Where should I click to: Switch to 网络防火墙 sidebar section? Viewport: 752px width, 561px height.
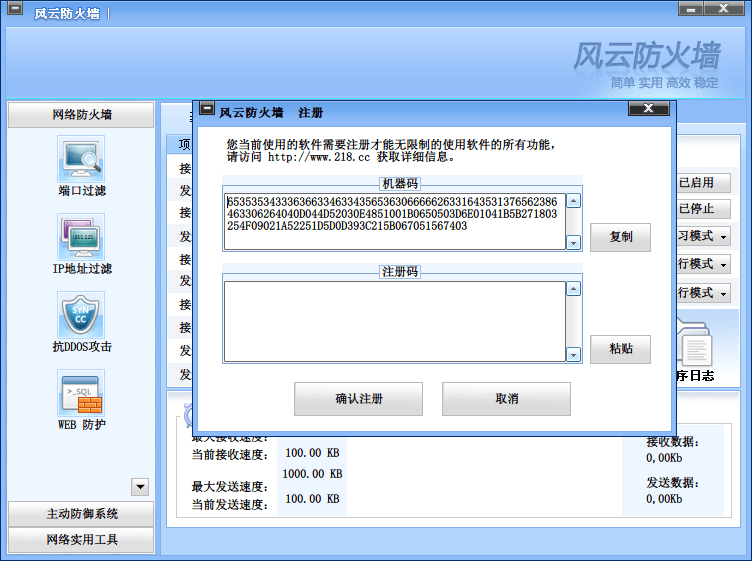(81, 115)
